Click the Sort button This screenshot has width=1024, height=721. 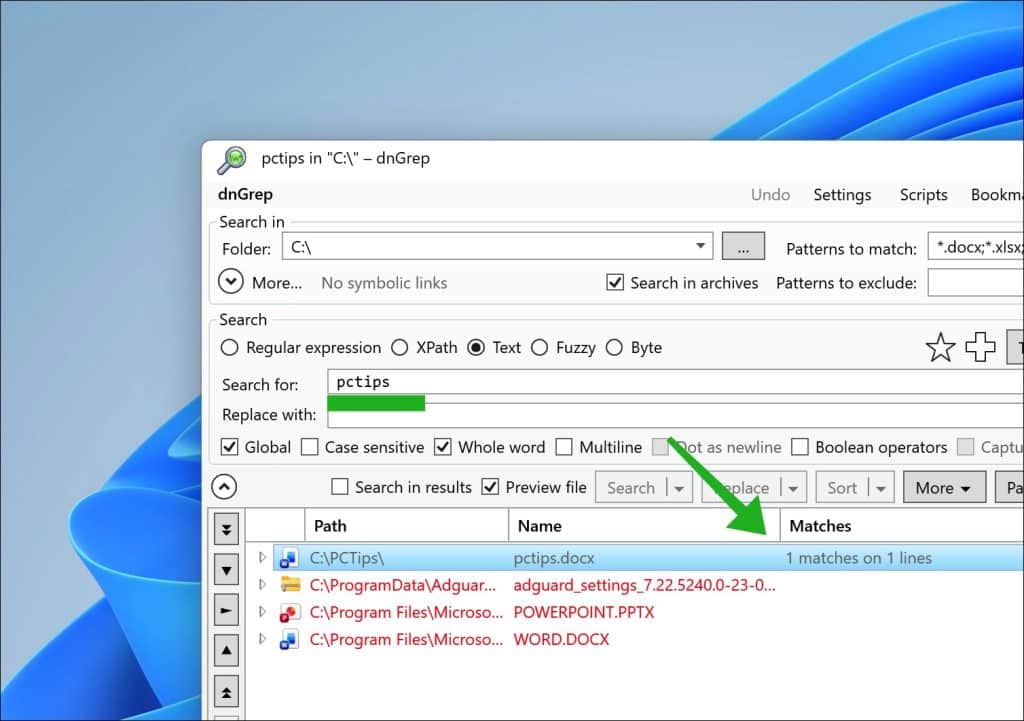tap(842, 488)
